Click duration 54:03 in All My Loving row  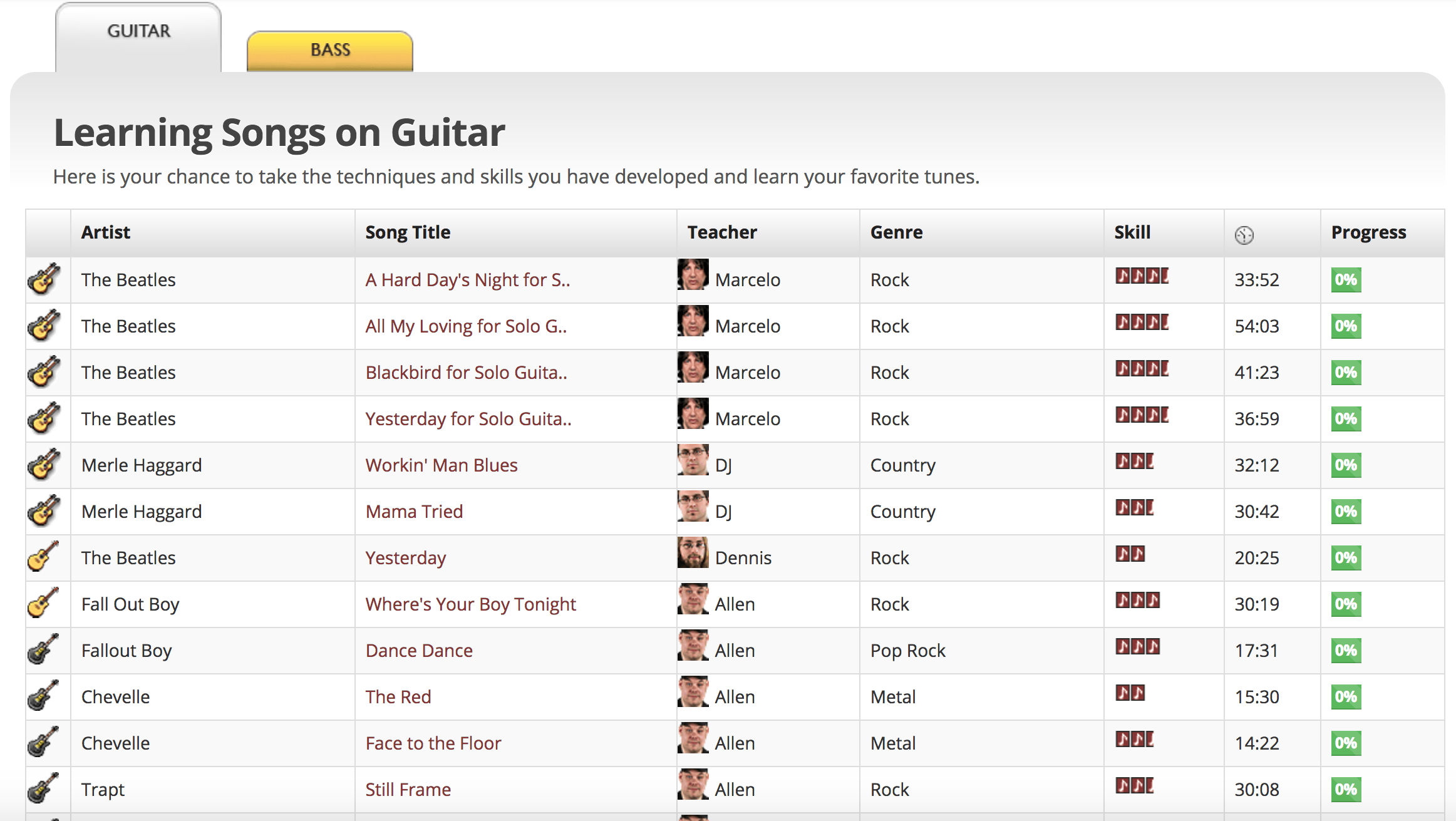pyautogui.click(x=1257, y=326)
